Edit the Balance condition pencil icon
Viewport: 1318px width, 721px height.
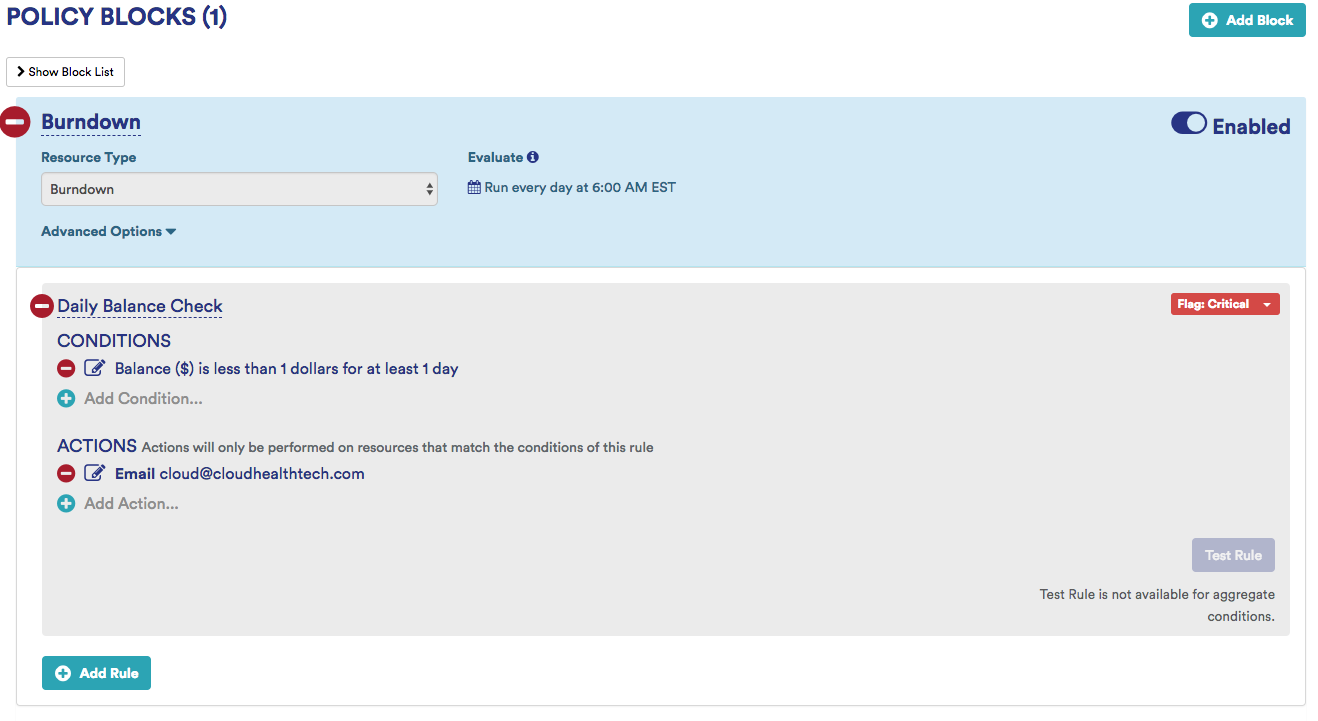coord(94,369)
